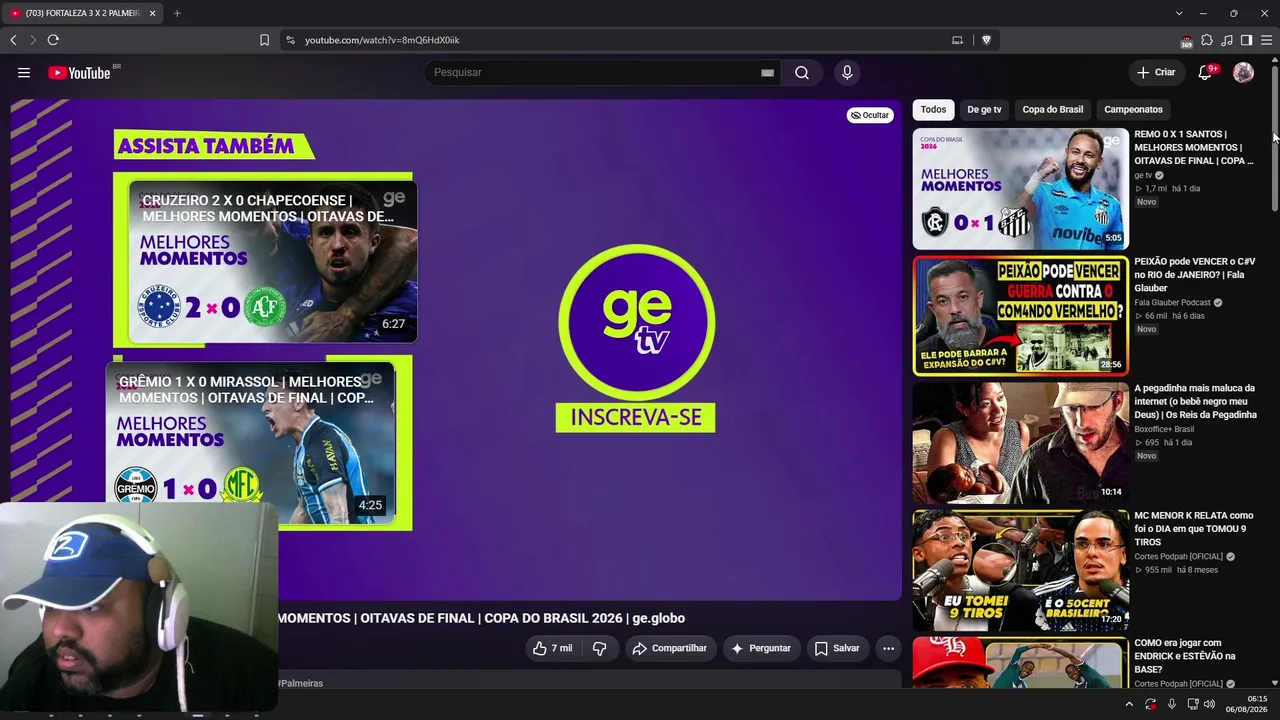Viewport: 1280px width, 720px height.
Task: Dislike this video
Action: [x=599, y=648]
